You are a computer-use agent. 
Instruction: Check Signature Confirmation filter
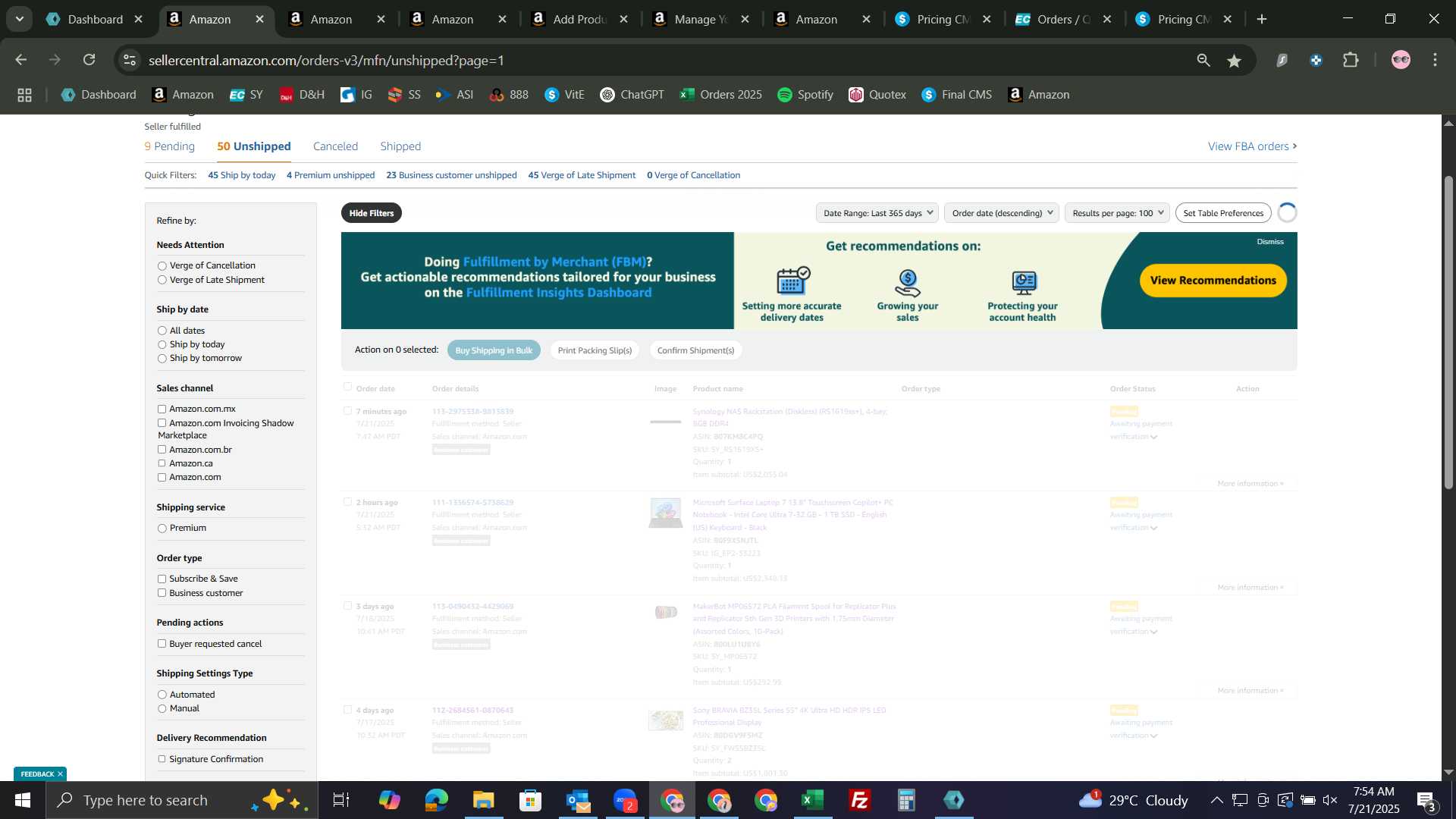(x=162, y=759)
